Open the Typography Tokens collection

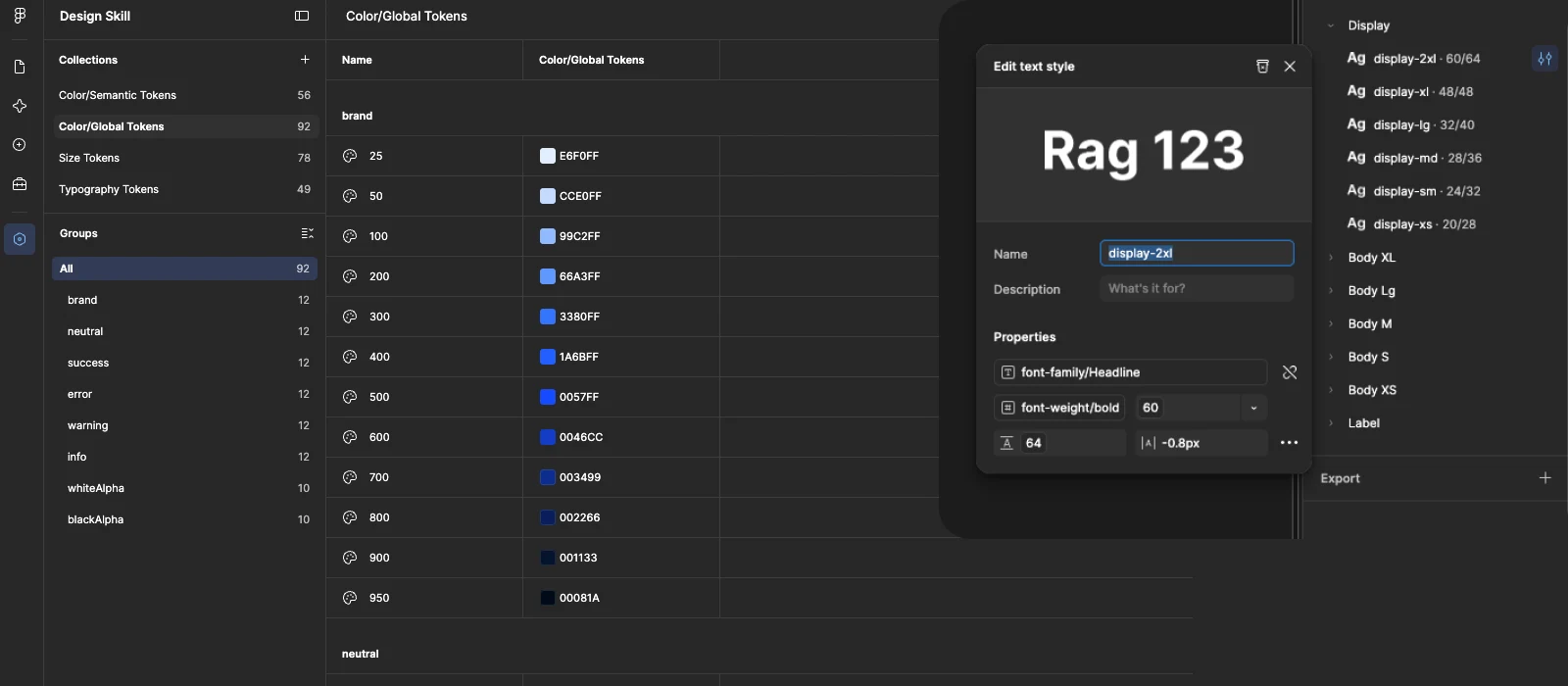point(184,189)
